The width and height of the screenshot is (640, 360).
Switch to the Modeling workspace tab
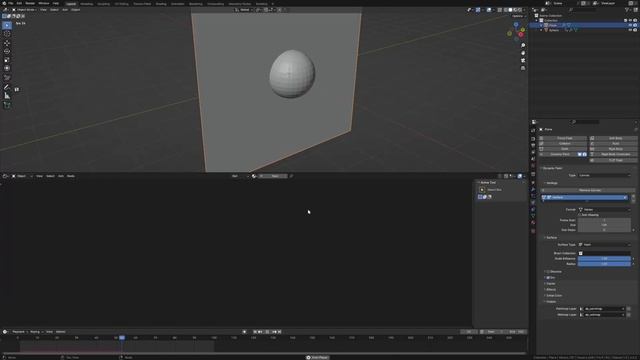[87, 4]
